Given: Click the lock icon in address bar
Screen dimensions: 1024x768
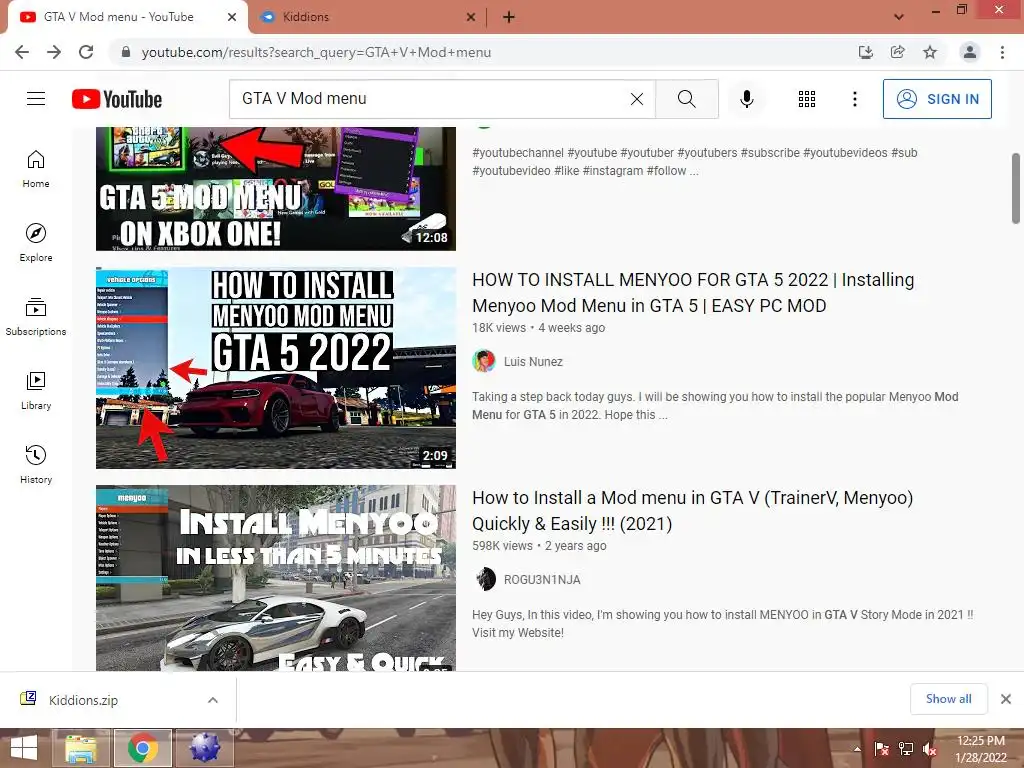Looking at the screenshot, I should [126, 52].
